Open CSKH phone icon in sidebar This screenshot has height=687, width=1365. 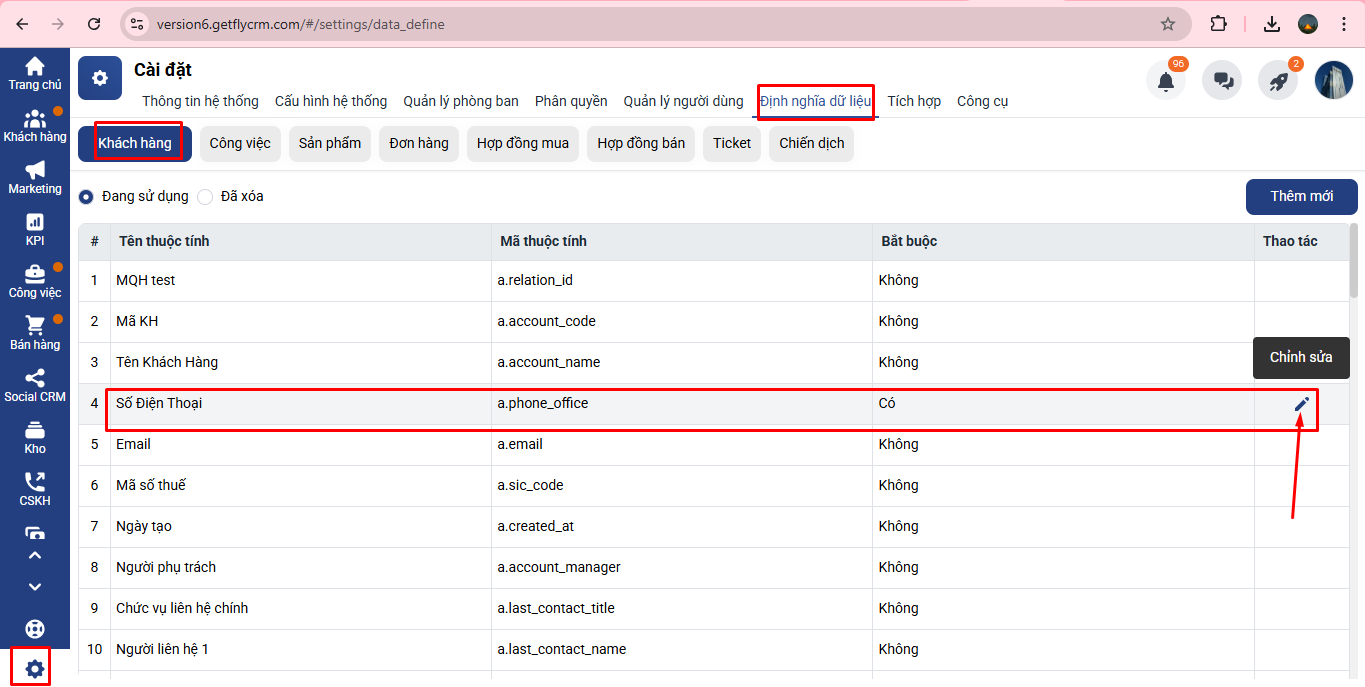(x=35, y=490)
